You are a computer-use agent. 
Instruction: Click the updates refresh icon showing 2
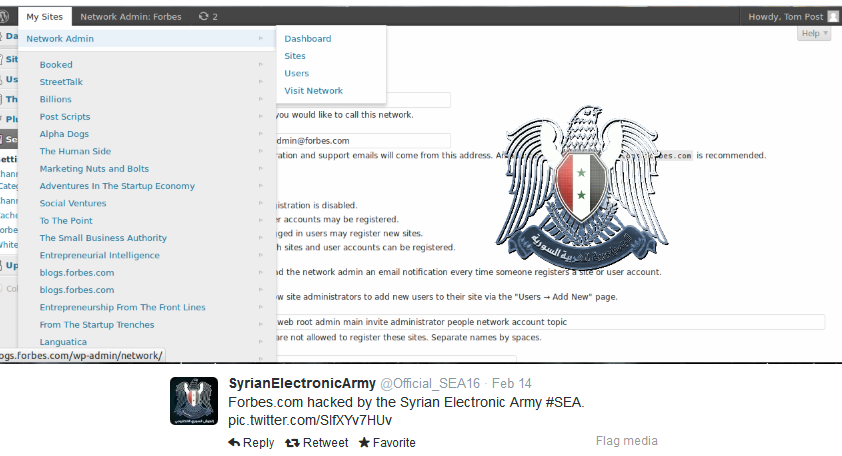coord(204,17)
